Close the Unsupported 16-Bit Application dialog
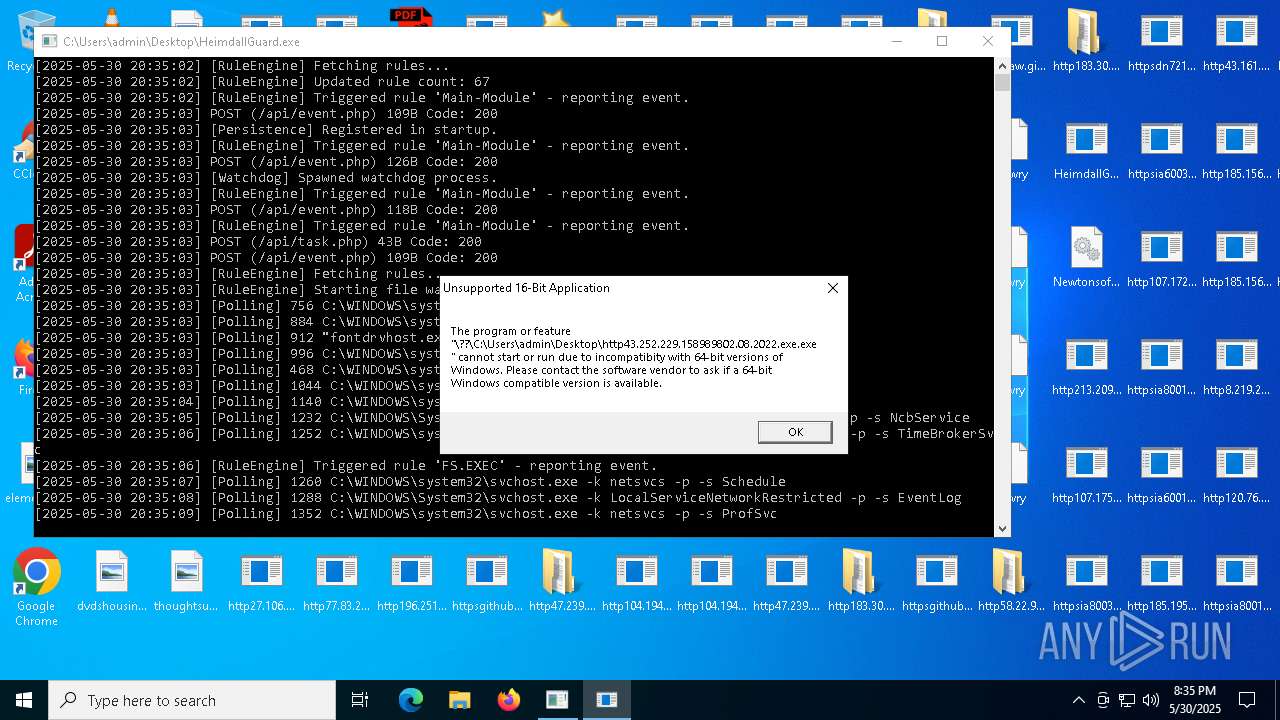1280x720 pixels. (x=832, y=288)
